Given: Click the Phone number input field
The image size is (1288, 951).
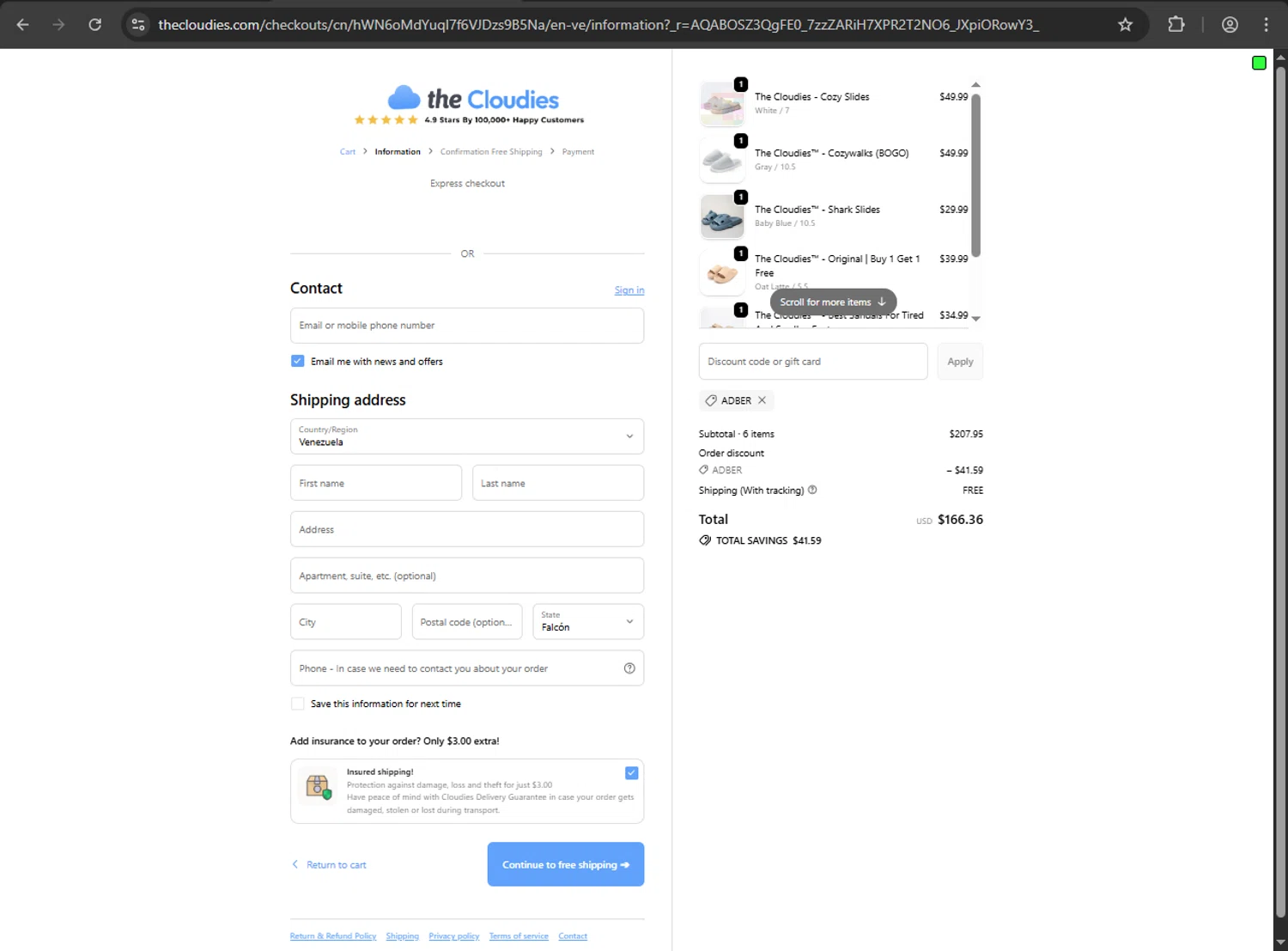Looking at the screenshot, I should pyautogui.click(x=467, y=668).
